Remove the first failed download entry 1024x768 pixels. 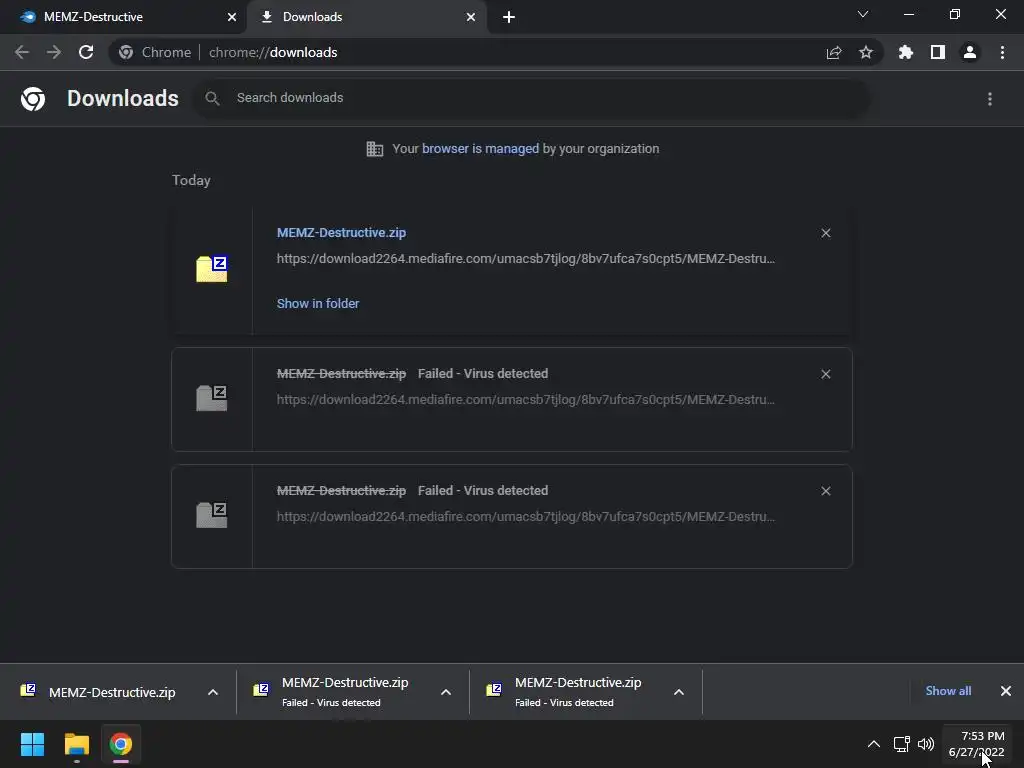[826, 374]
